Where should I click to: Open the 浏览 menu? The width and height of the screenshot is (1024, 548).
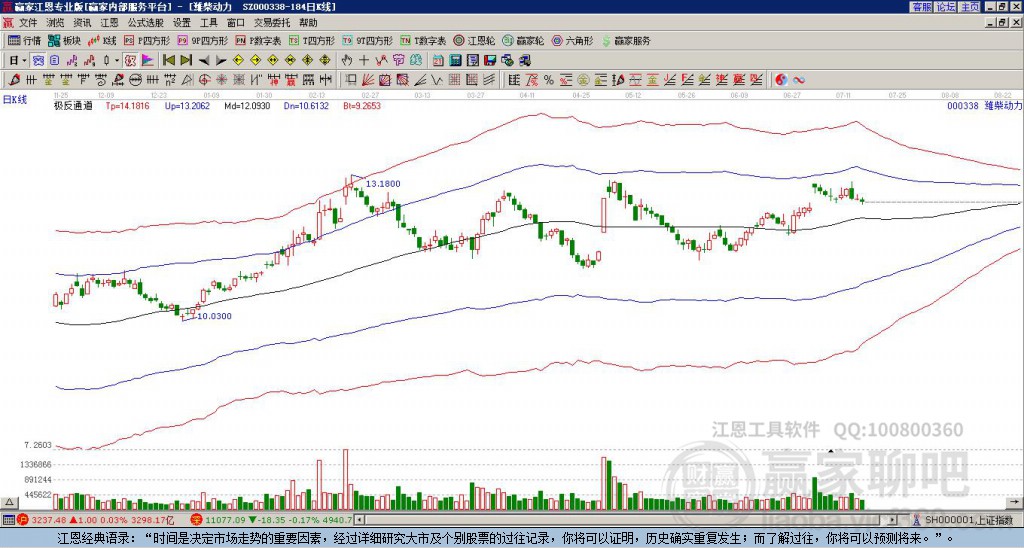tap(55, 23)
